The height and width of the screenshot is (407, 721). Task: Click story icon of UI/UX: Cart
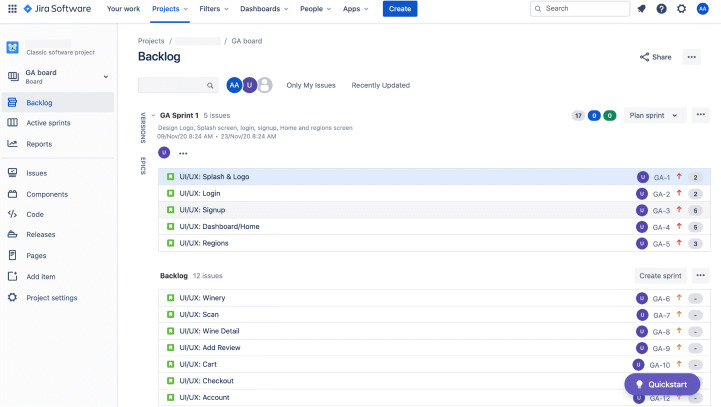171,364
